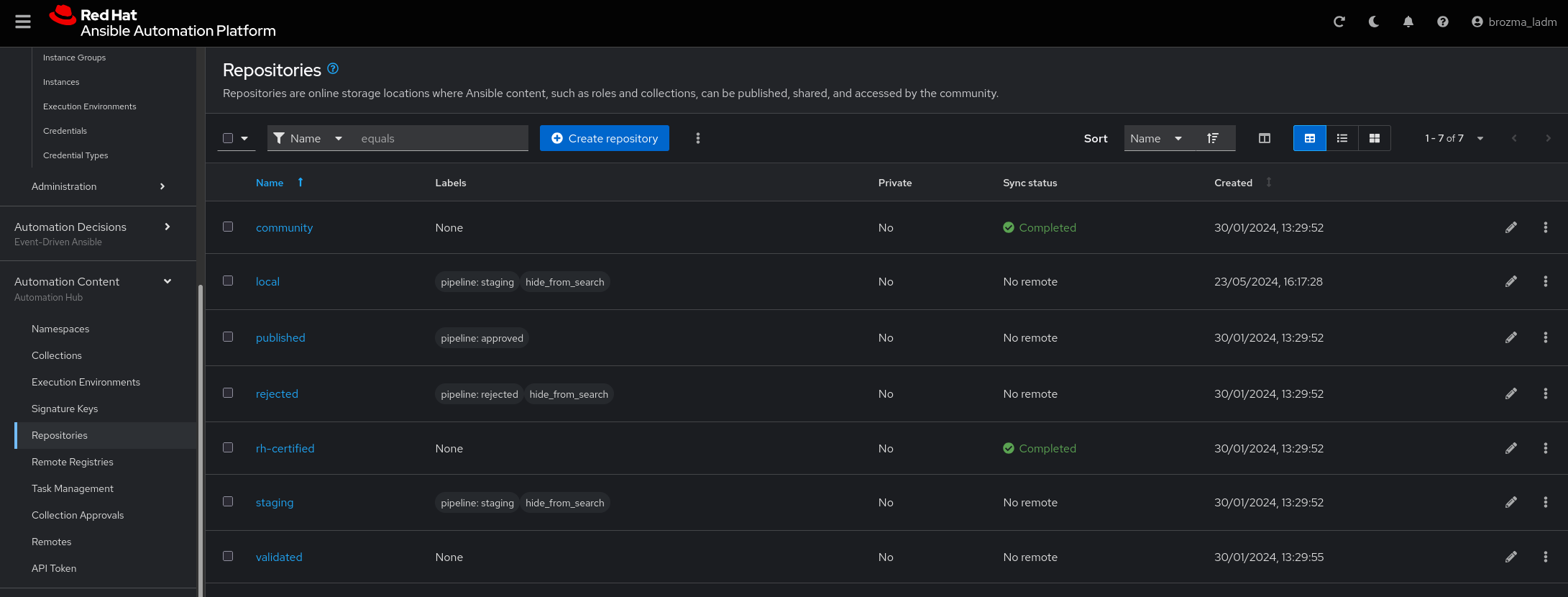Open the published repository link

coord(280,338)
